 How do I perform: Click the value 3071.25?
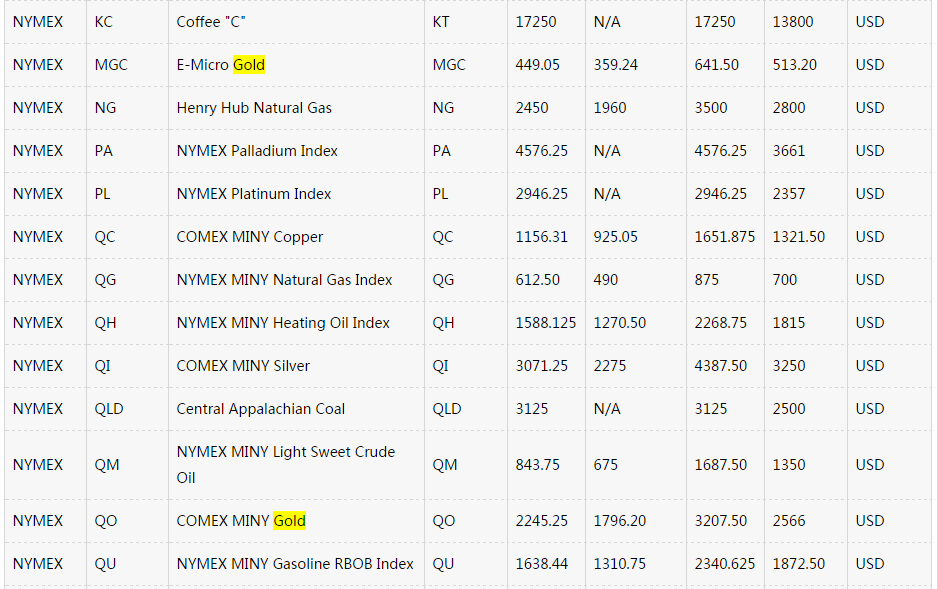coord(541,367)
